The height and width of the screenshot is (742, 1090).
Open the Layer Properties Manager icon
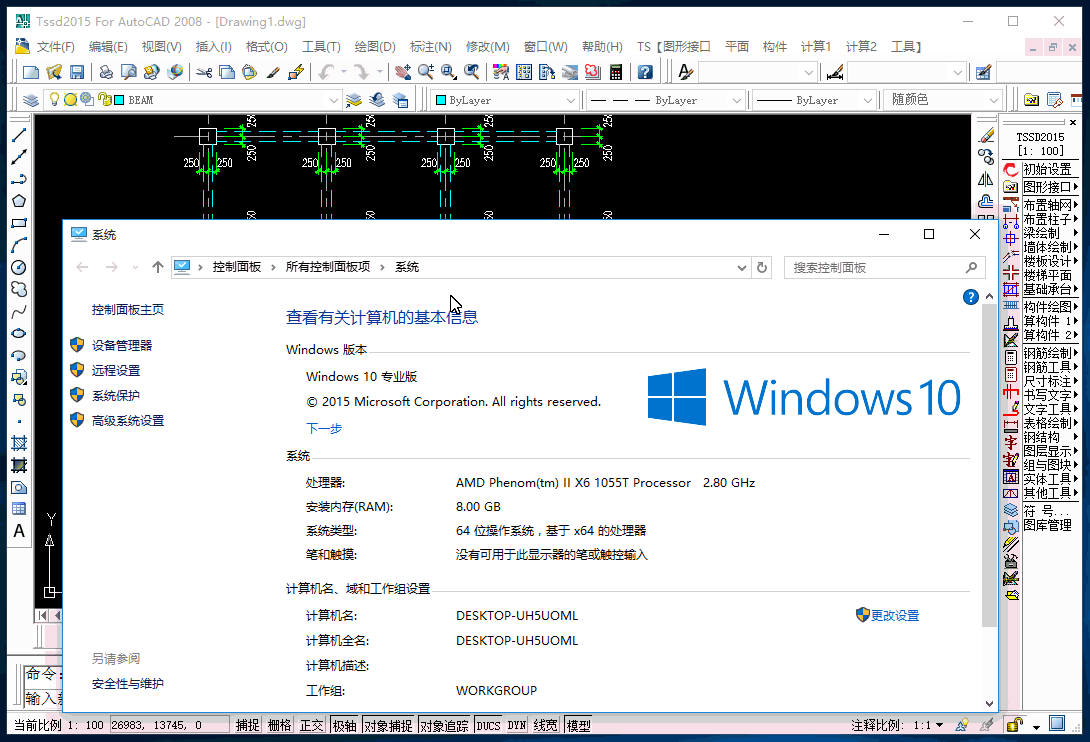[x=31, y=100]
